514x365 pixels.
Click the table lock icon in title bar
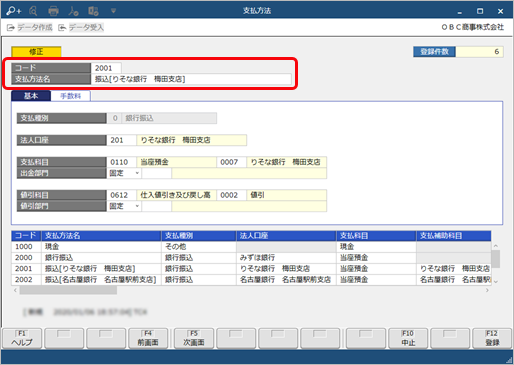point(93,11)
